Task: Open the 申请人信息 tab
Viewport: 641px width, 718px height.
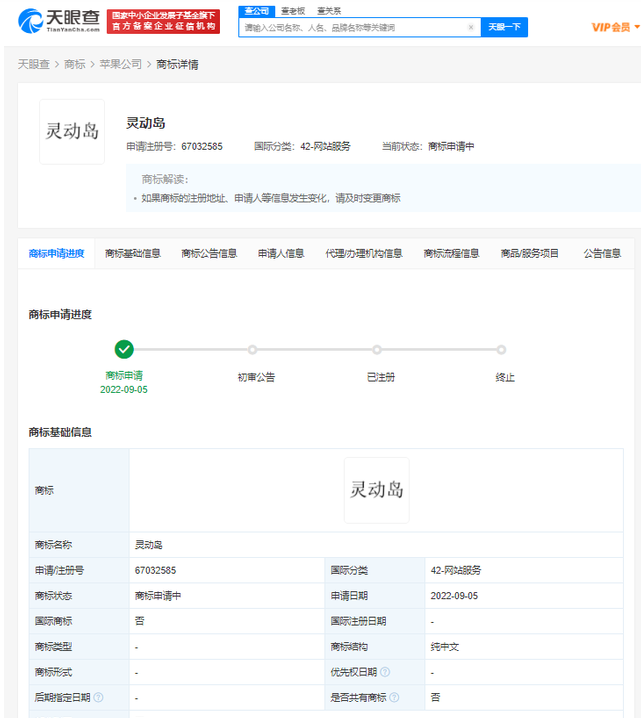Action: (x=281, y=253)
